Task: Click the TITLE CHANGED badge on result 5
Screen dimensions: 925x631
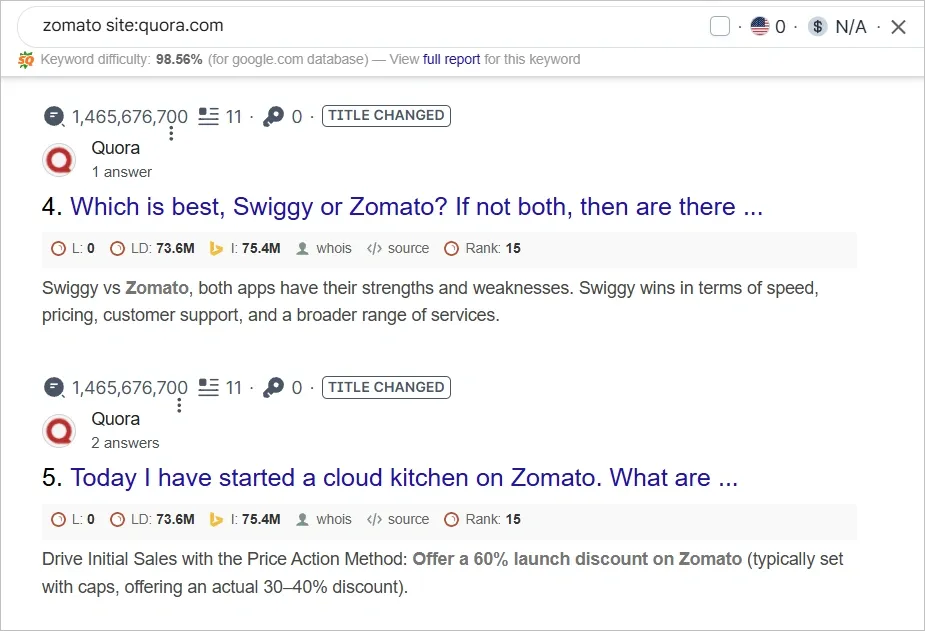Action: (x=386, y=387)
